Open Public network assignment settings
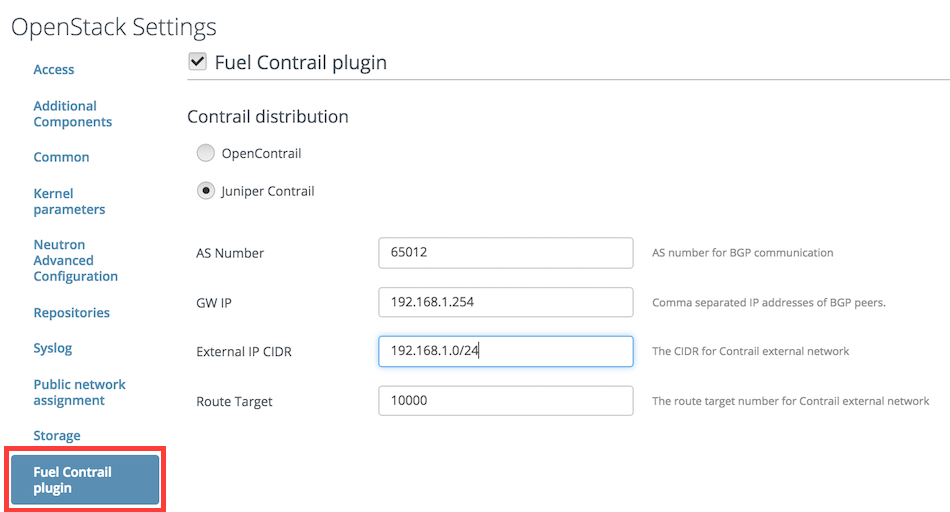950x512 pixels. click(79, 392)
